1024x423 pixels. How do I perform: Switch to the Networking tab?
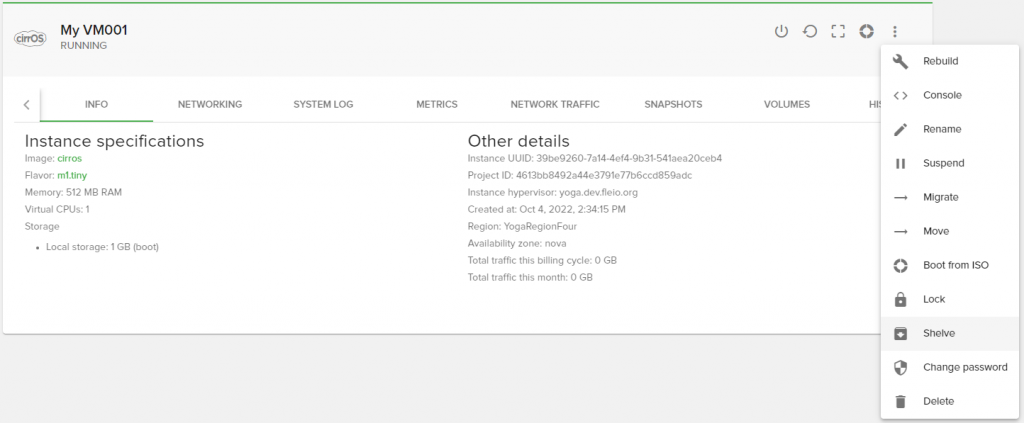(210, 104)
